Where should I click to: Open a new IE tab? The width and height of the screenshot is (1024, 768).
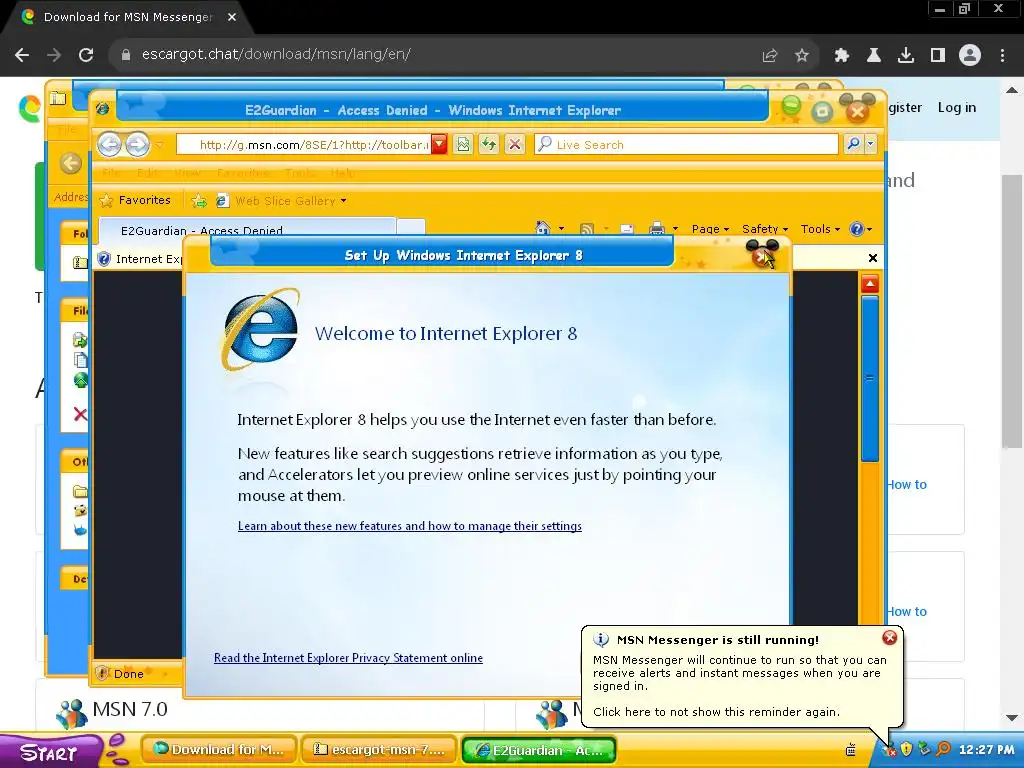click(x=411, y=227)
